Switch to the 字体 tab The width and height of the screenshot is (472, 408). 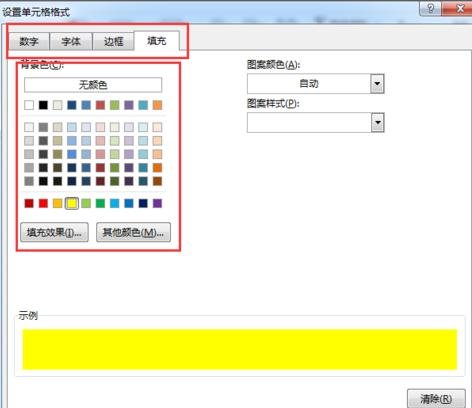click(x=71, y=41)
